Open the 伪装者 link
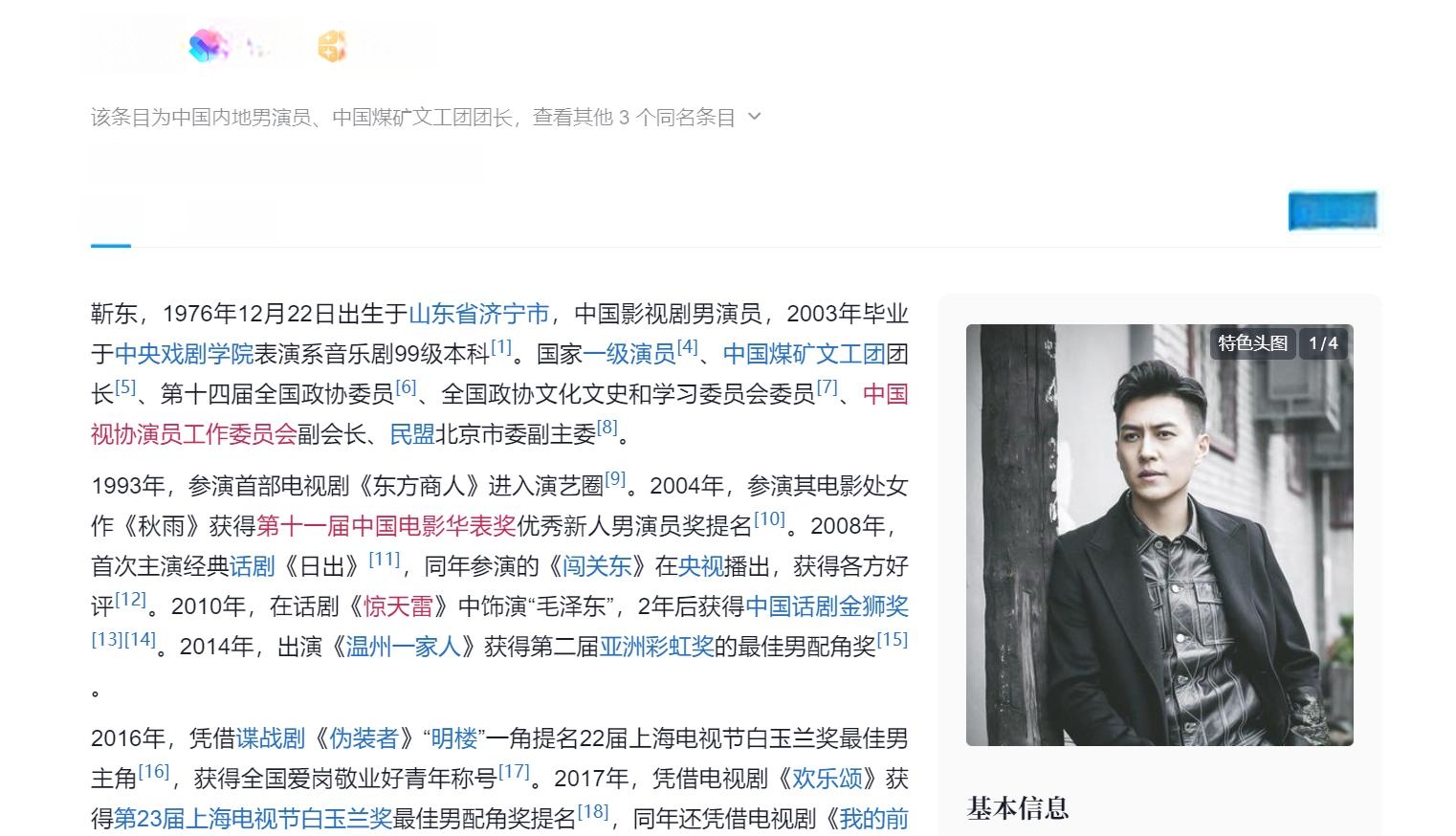 364,737
